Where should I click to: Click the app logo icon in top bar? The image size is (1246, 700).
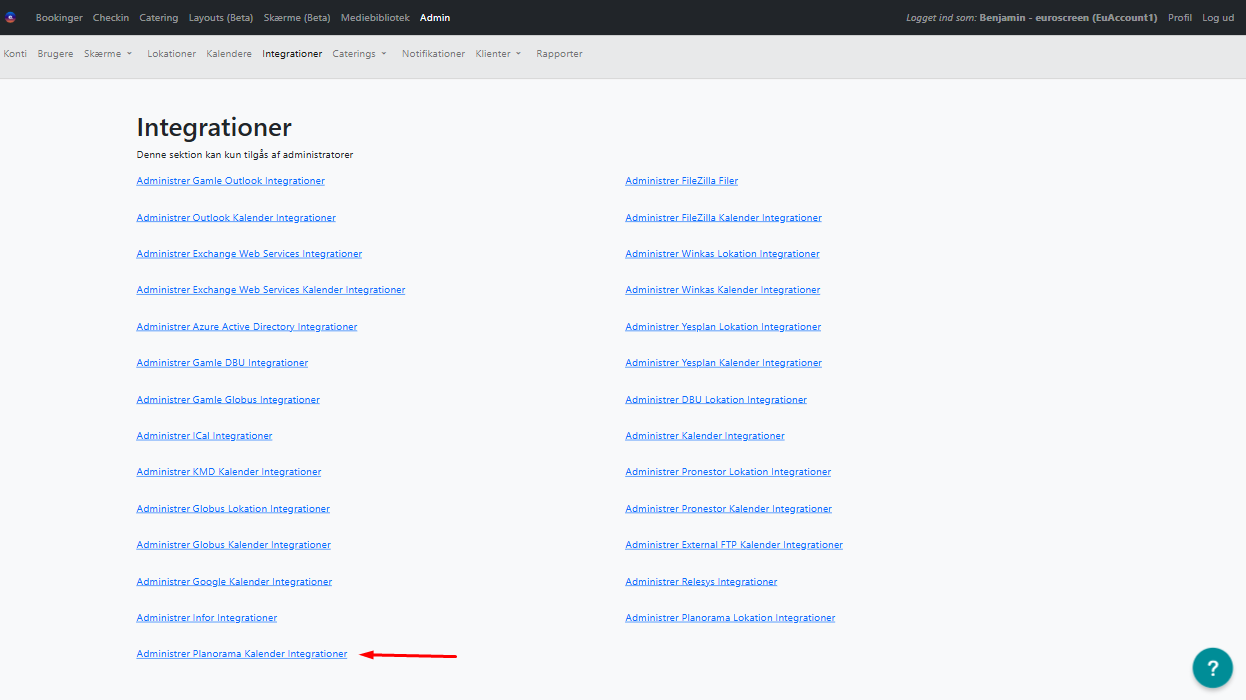coord(11,18)
